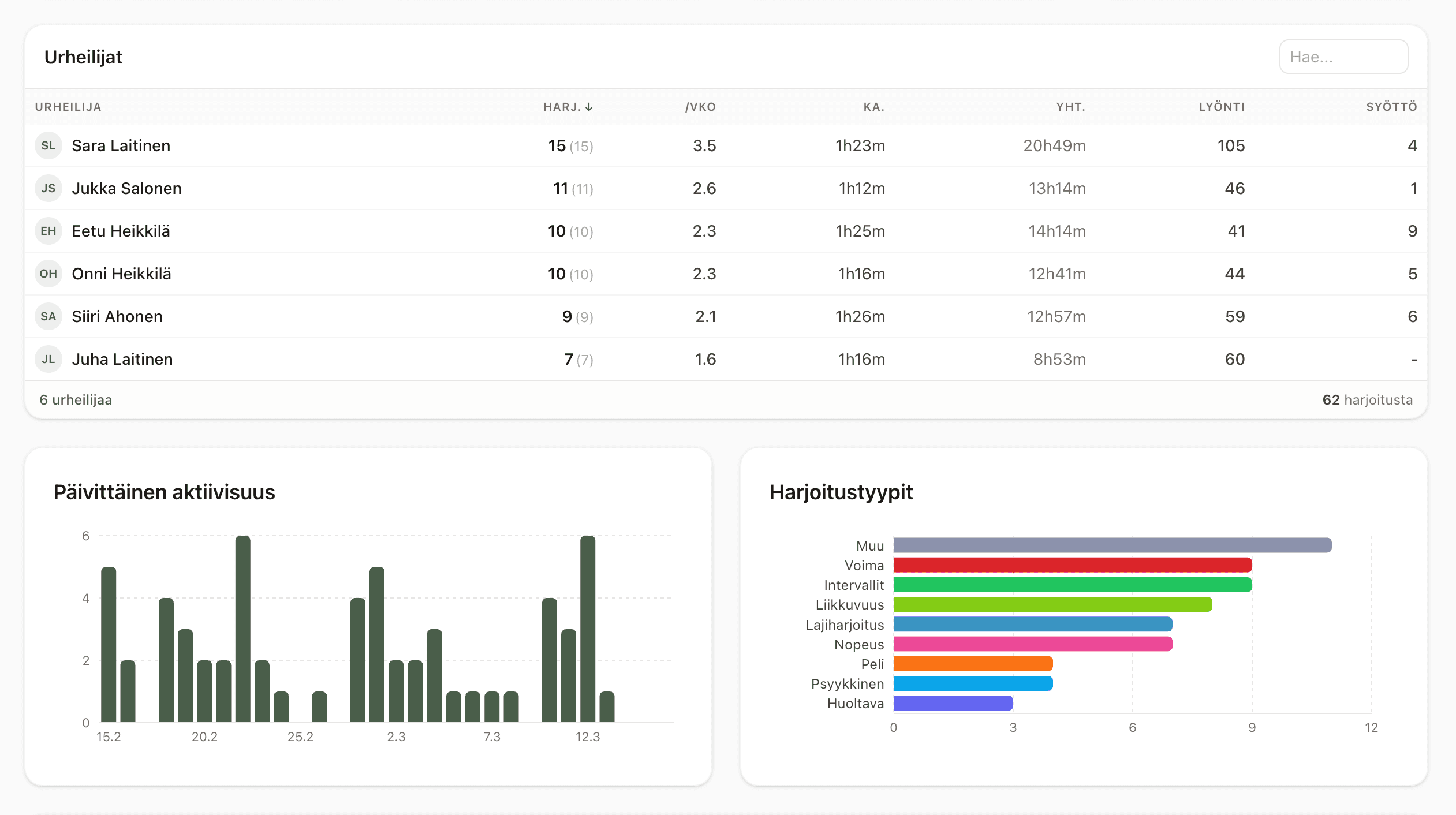Sort the table by YHT. column
The image size is (1456, 815).
[x=1071, y=107]
